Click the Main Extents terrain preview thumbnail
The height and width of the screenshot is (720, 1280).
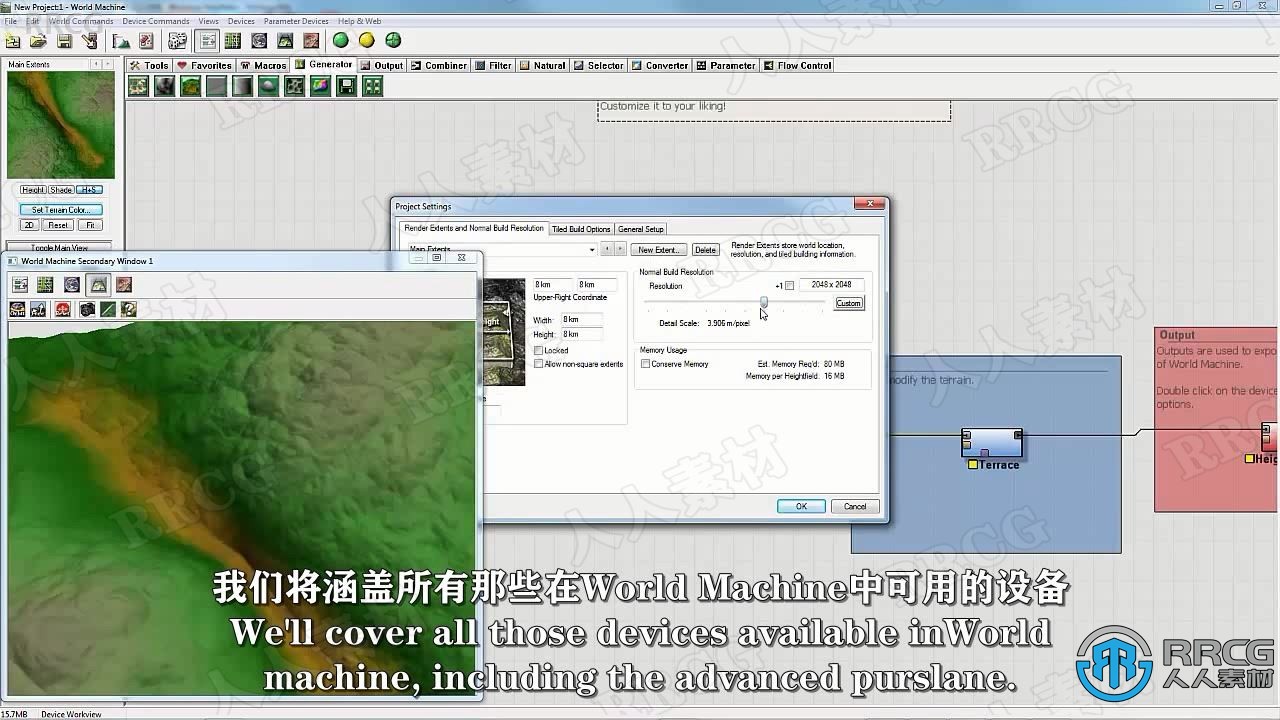[x=61, y=125]
